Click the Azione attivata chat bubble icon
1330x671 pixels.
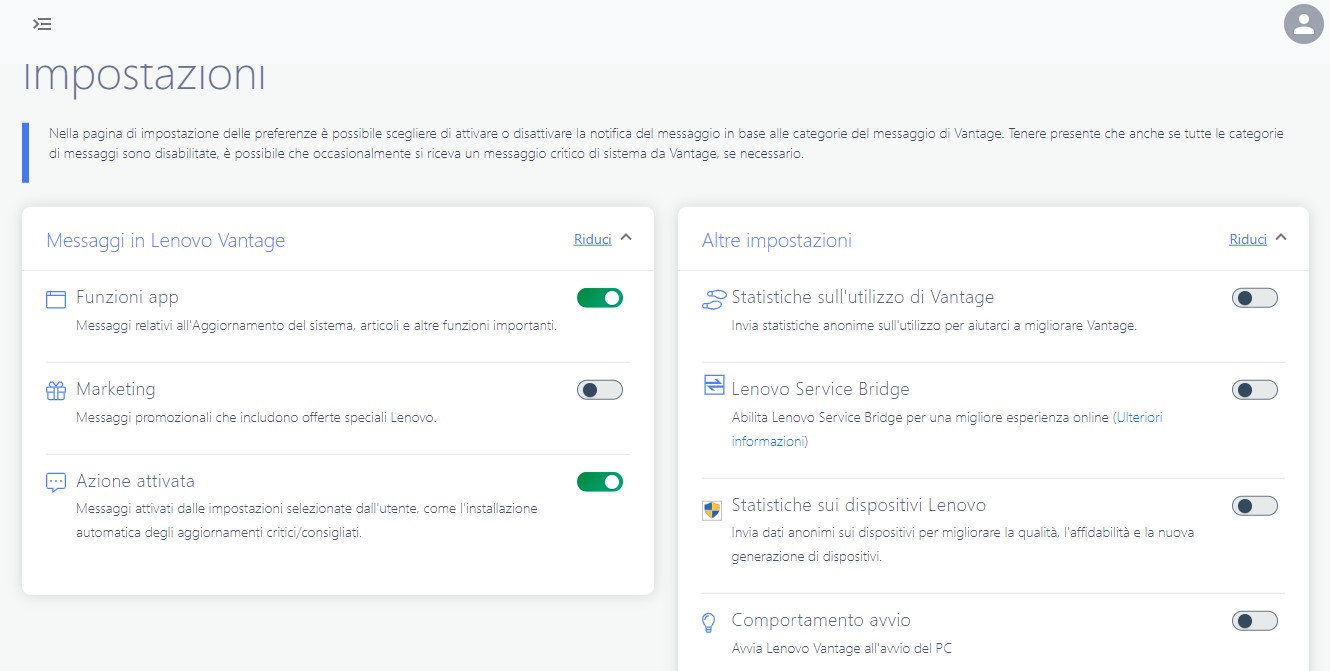[x=56, y=482]
